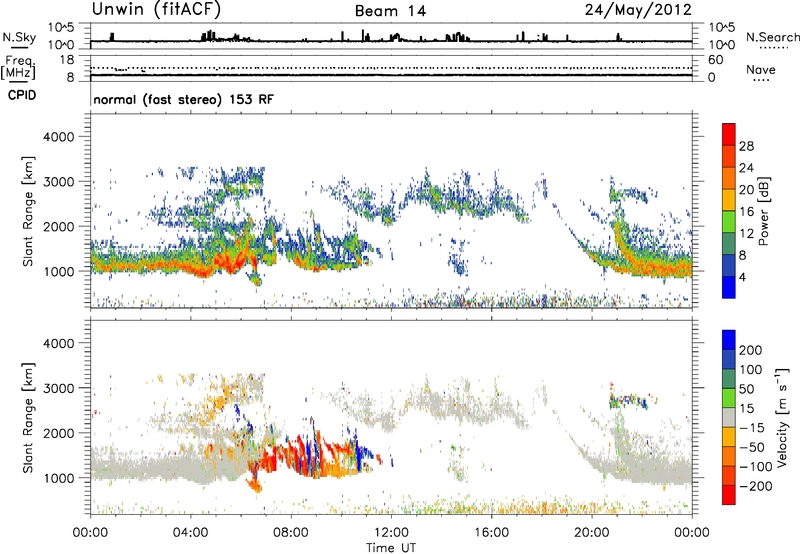The height and width of the screenshot is (554, 800).
Task: Click 'normal (fast stereo) 153 RF' text
Action: 184,99
